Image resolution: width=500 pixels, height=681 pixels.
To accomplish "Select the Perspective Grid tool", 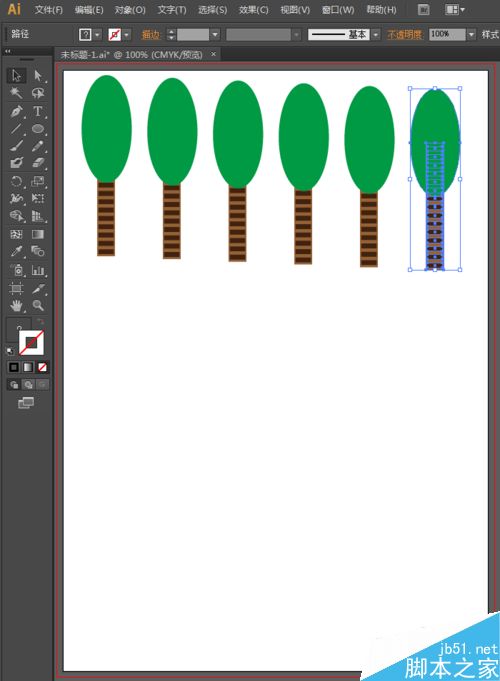I will 38,216.
